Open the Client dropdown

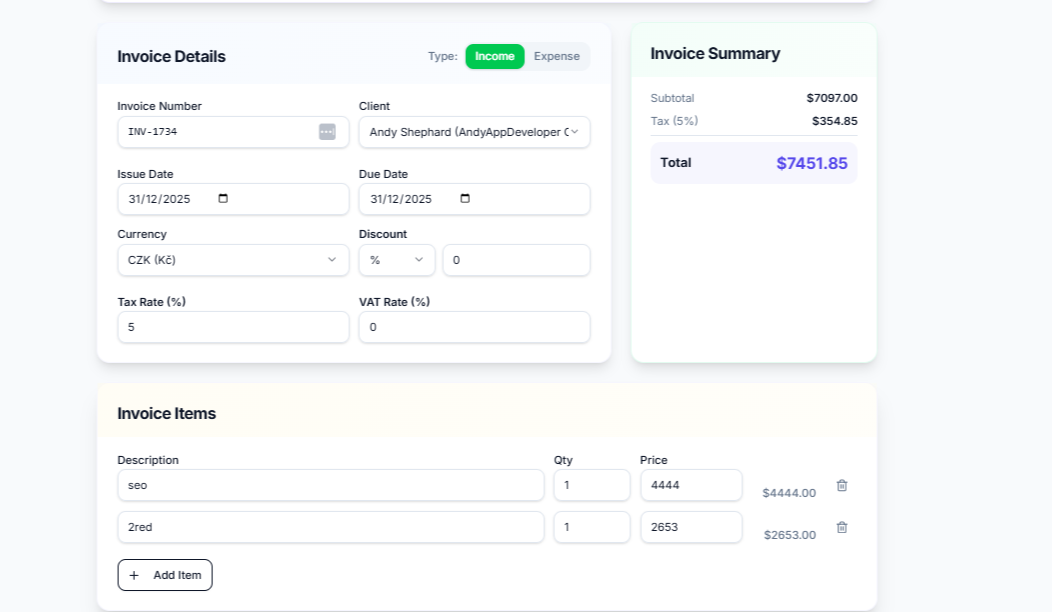474,132
